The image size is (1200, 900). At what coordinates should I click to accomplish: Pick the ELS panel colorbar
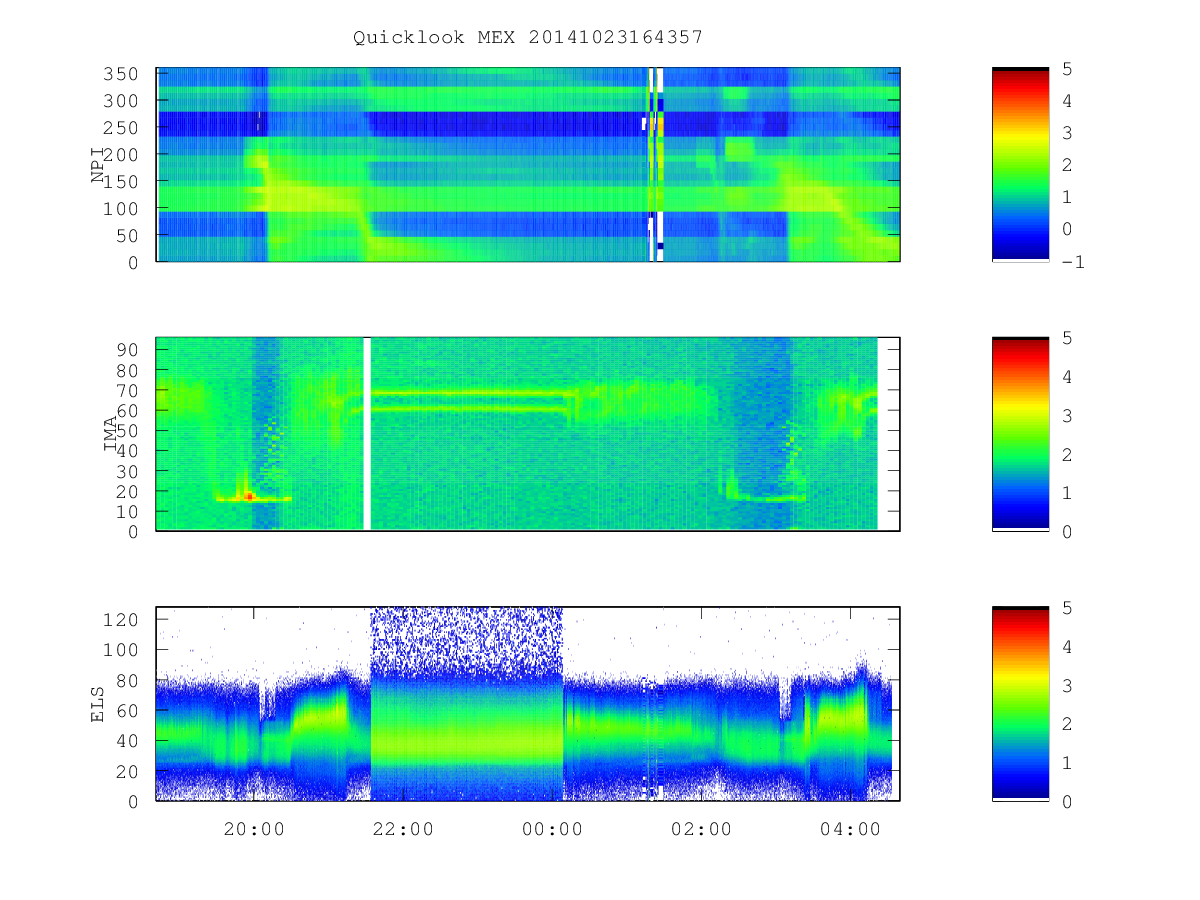coord(1020,704)
